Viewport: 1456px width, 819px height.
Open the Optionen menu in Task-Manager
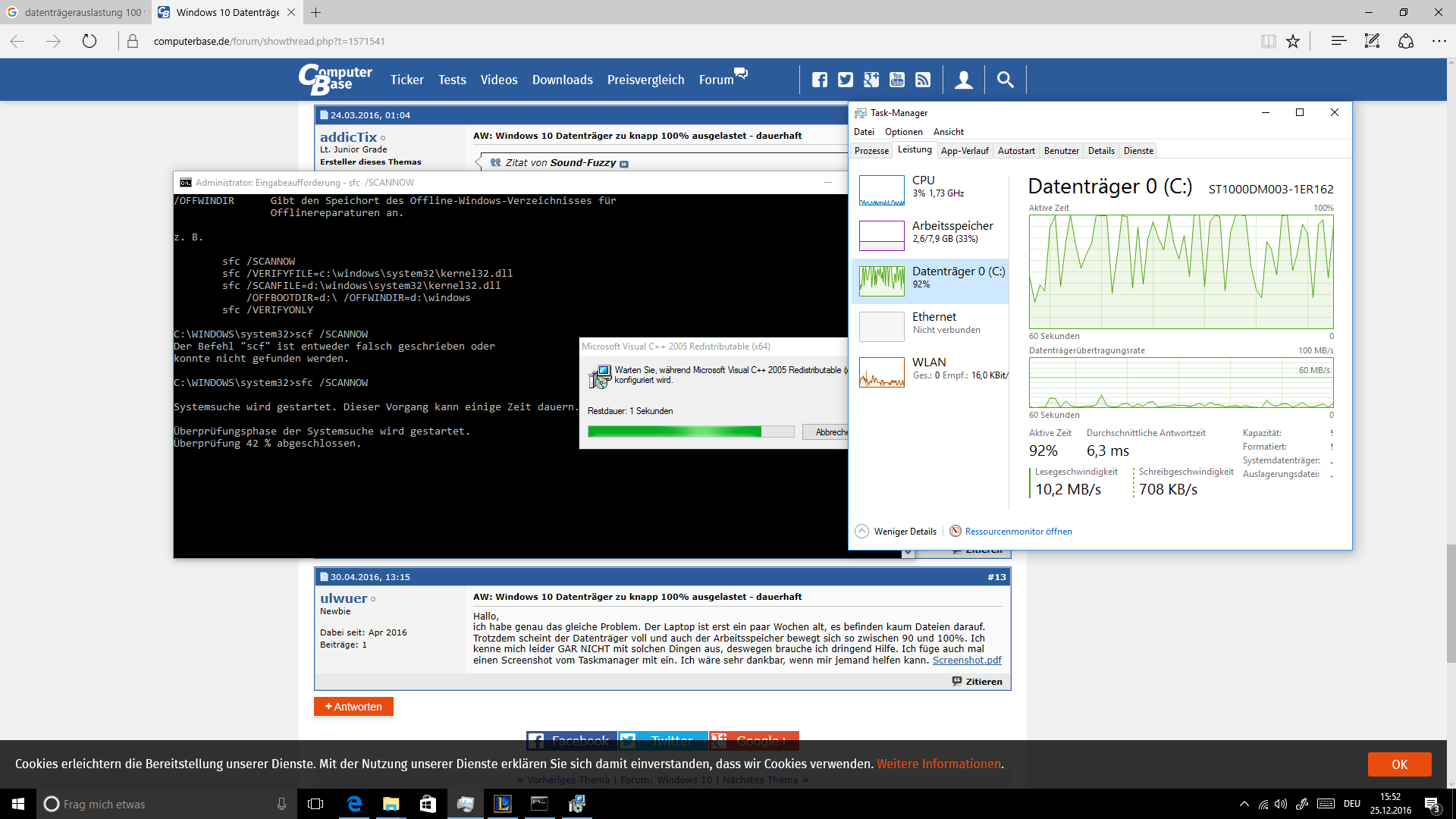[903, 131]
